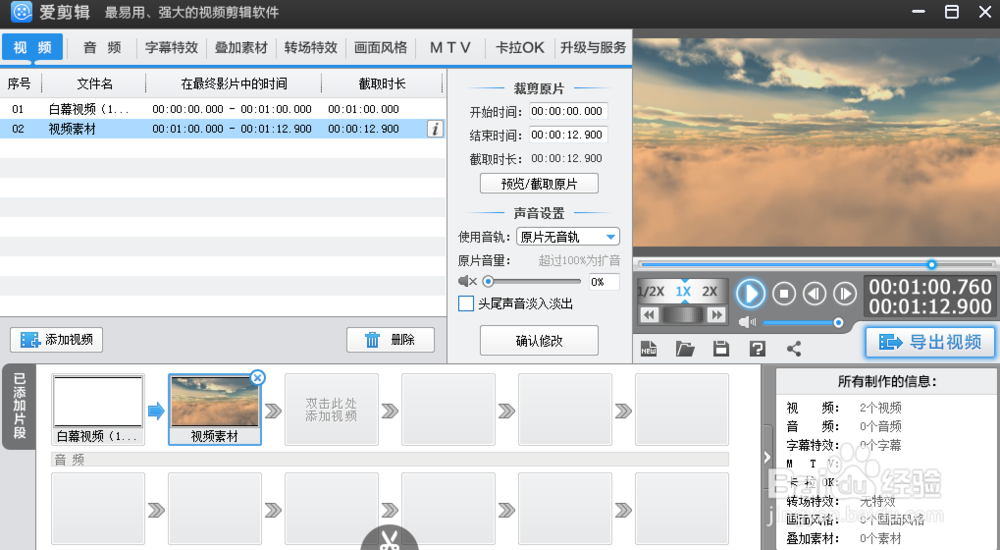1000x550 pixels.
Task: Mute the preview speaker icon
Action: coord(747,322)
